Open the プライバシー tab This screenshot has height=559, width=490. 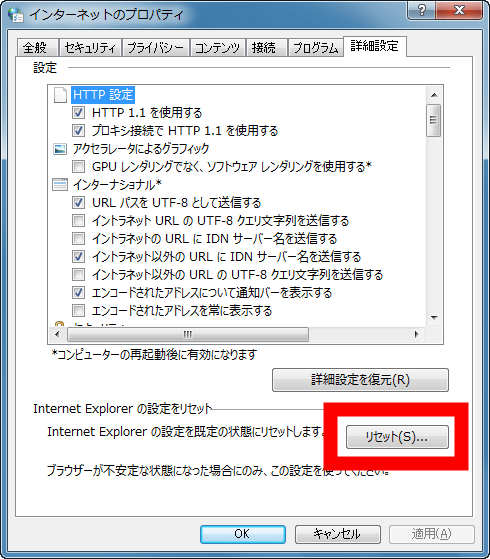click(x=155, y=47)
